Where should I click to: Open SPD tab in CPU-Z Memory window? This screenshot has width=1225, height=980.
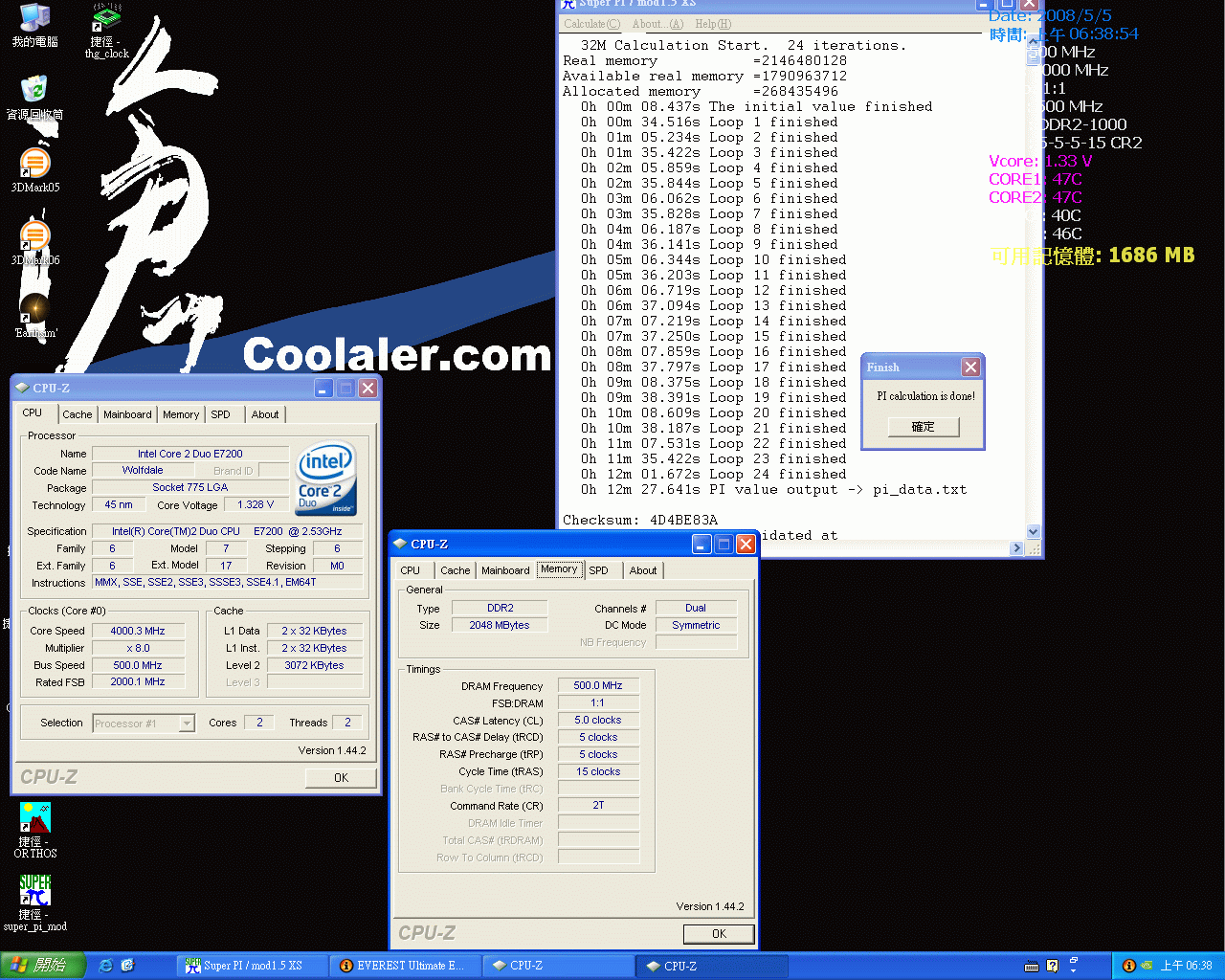click(x=599, y=570)
